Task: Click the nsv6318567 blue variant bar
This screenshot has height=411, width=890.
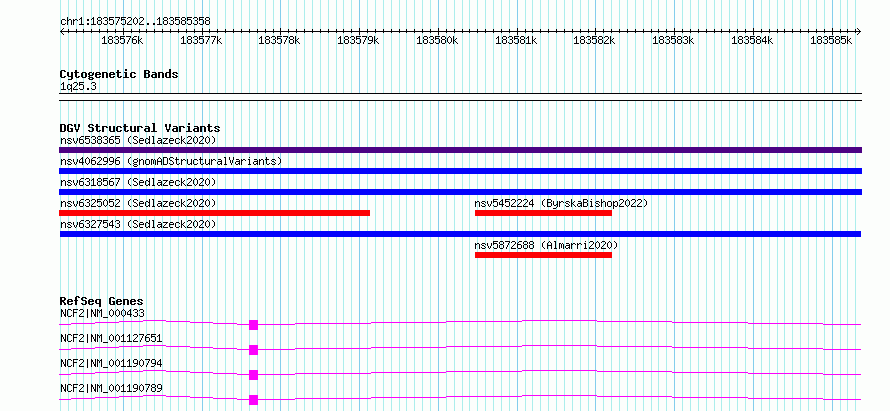Action: (x=460, y=192)
